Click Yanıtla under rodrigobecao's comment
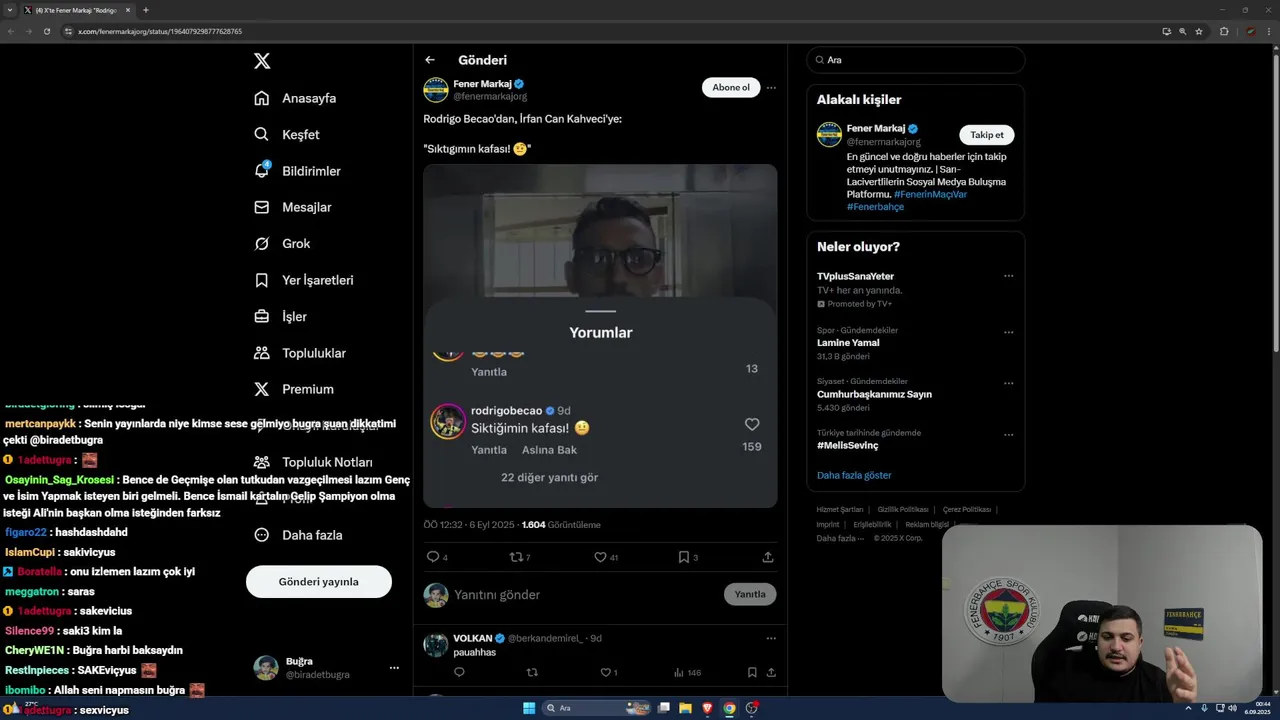1280x720 pixels. [x=489, y=450]
